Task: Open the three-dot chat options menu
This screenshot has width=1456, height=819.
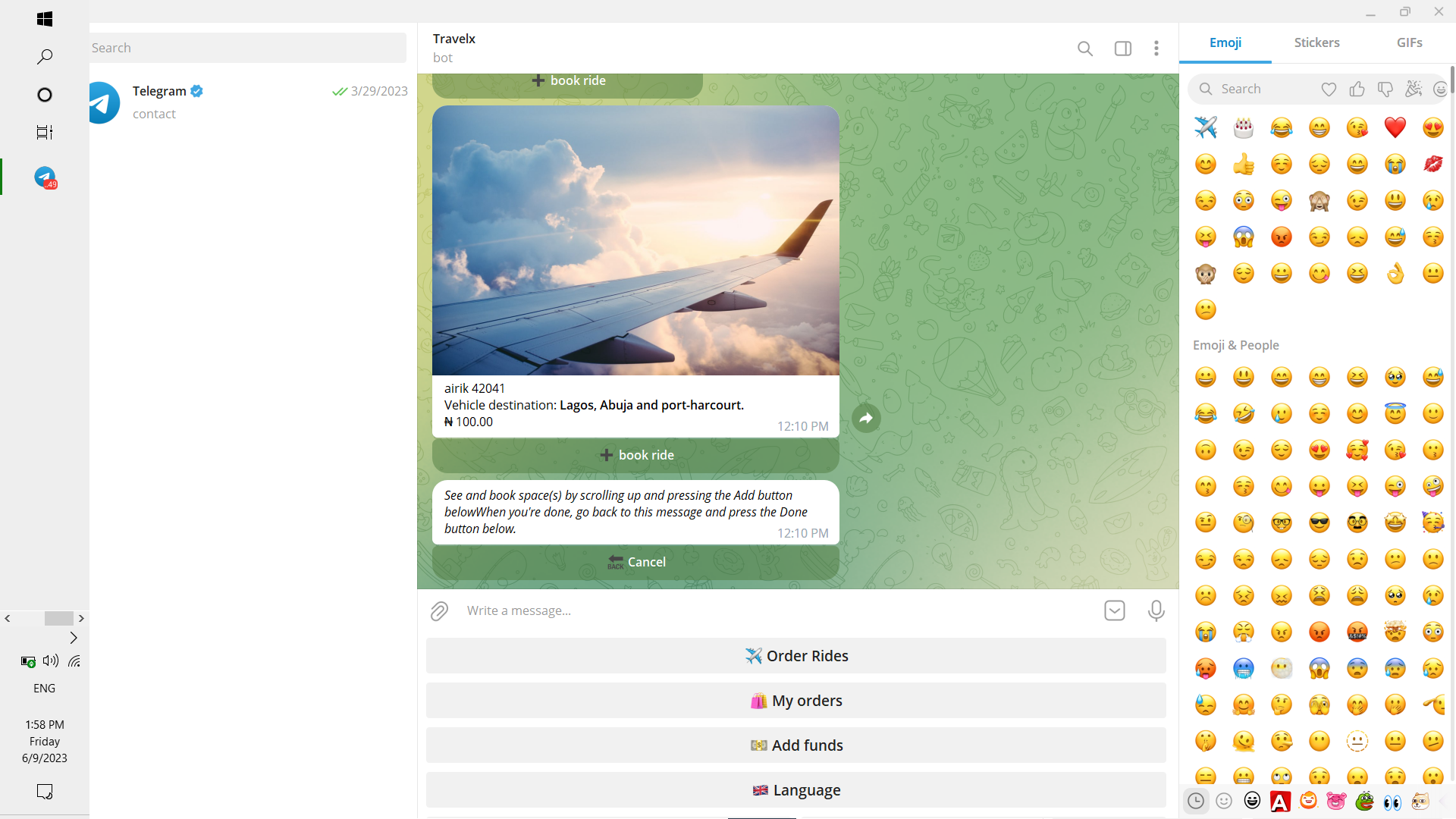Action: pyautogui.click(x=1156, y=49)
